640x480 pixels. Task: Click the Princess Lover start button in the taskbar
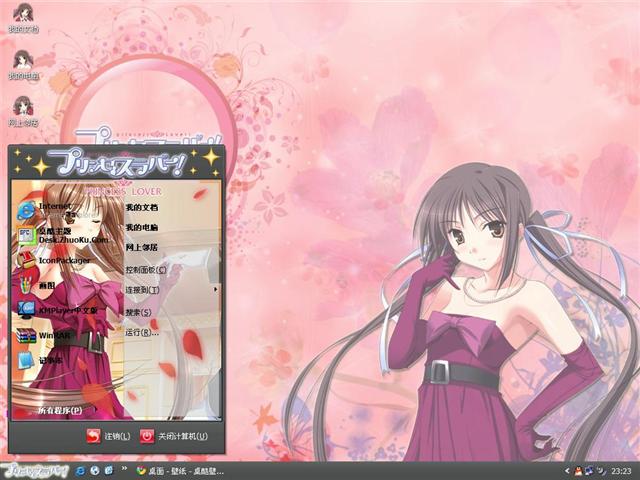coord(35,471)
